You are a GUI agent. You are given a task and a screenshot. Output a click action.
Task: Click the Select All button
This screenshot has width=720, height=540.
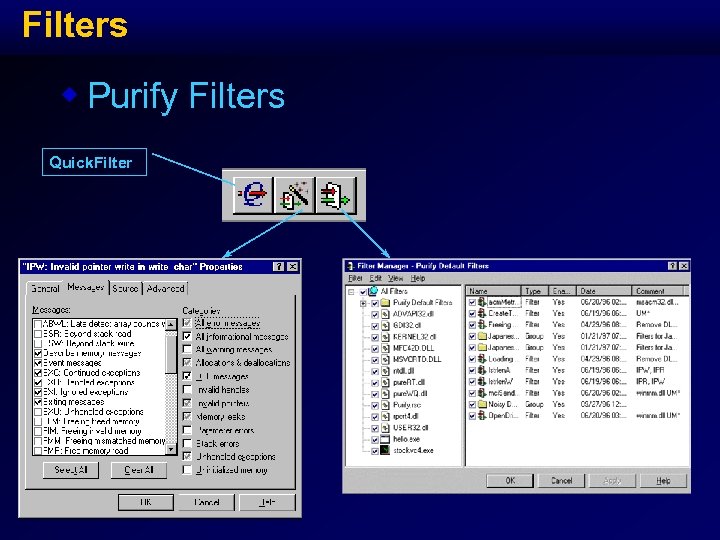(71, 470)
